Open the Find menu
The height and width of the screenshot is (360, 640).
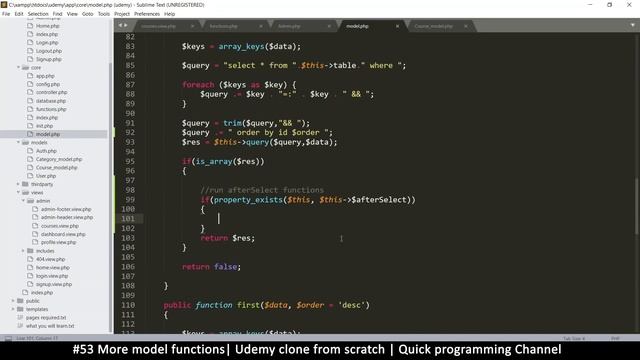(58, 14)
